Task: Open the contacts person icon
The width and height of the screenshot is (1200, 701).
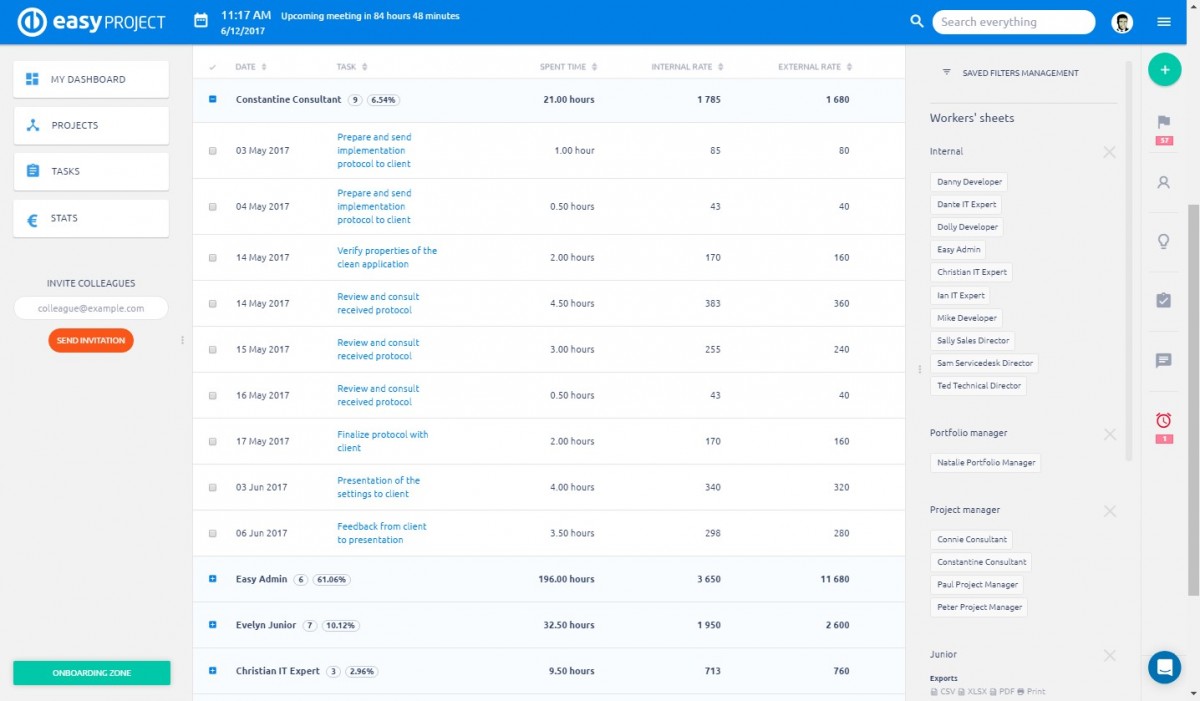Action: pyautogui.click(x=1163, y=182)
